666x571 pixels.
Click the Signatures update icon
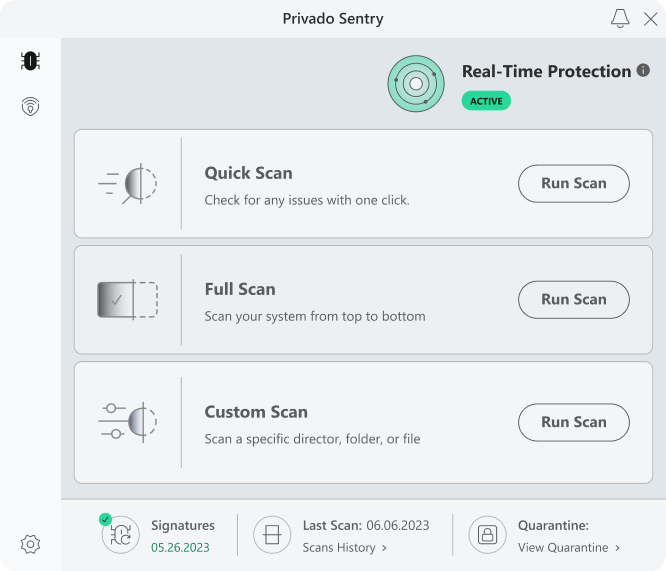(x=122, y=535)
